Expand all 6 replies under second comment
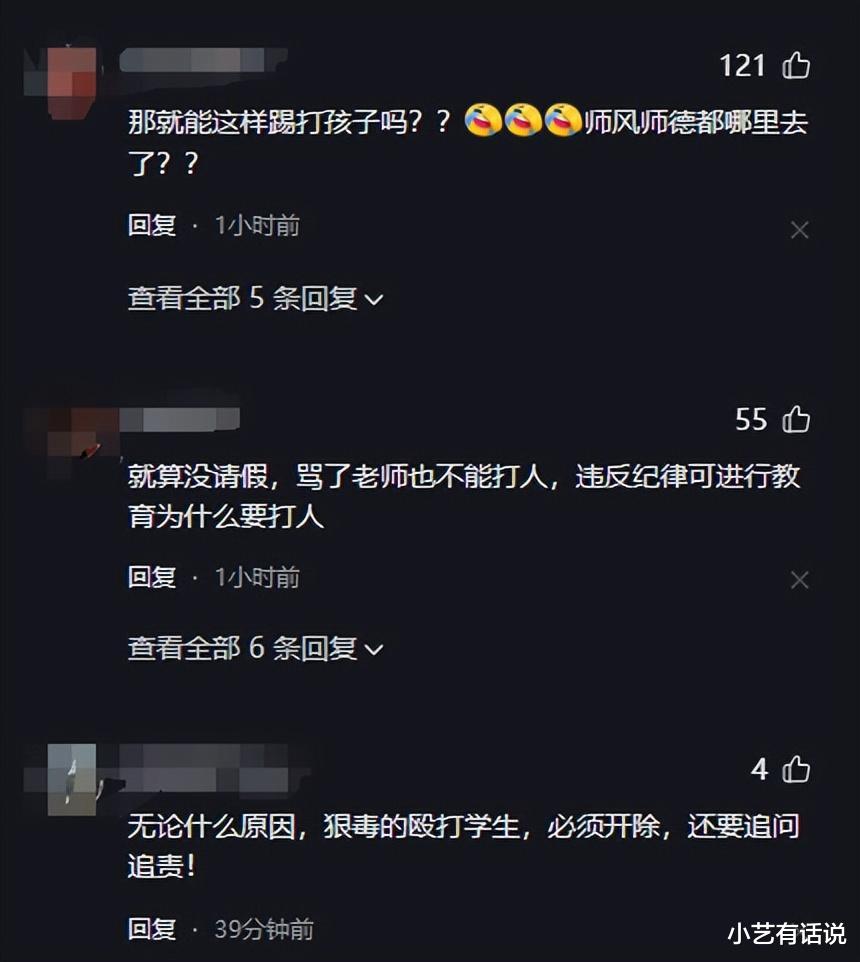Screen dimensions: 860x962 [x=255, y=648]
